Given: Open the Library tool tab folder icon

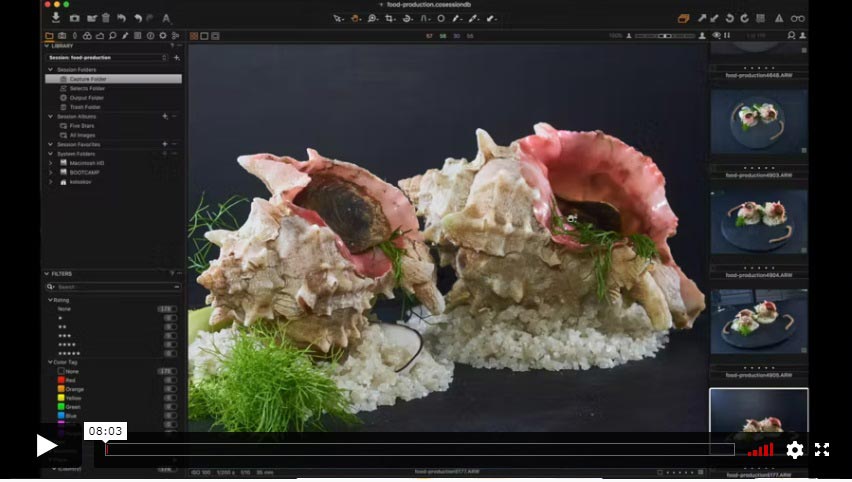Looking at the screenshot, I should (x=49, y=36).
